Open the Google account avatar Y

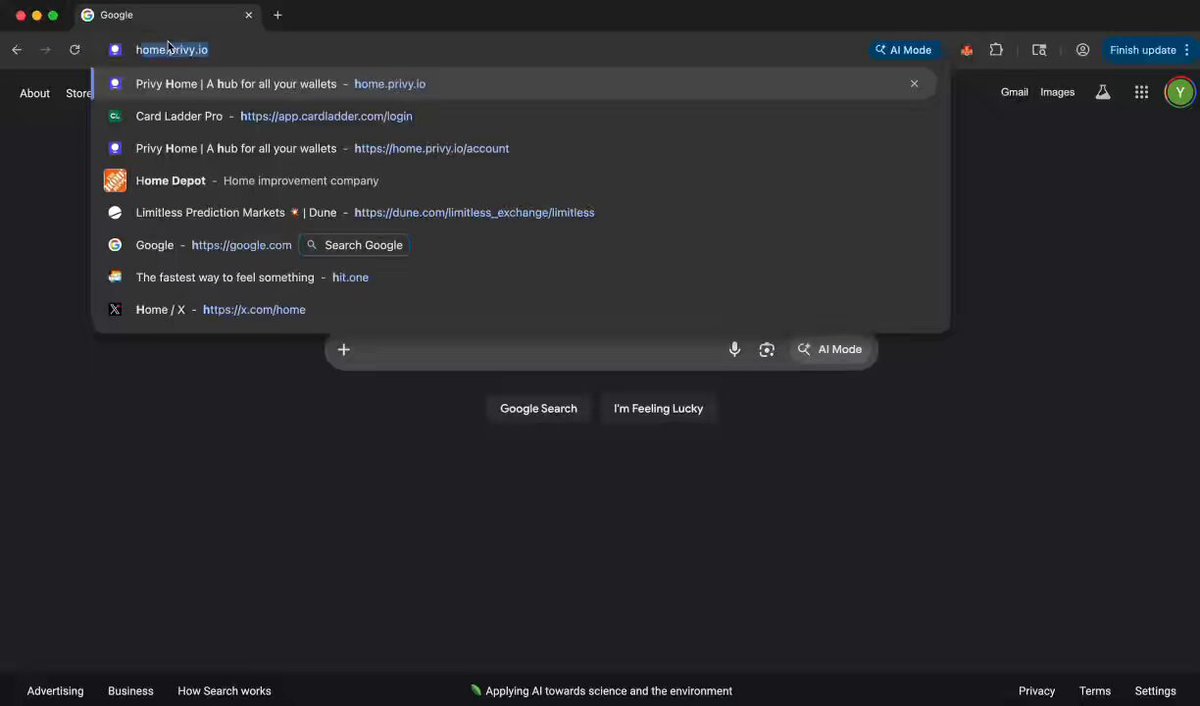coord(1180,92)
